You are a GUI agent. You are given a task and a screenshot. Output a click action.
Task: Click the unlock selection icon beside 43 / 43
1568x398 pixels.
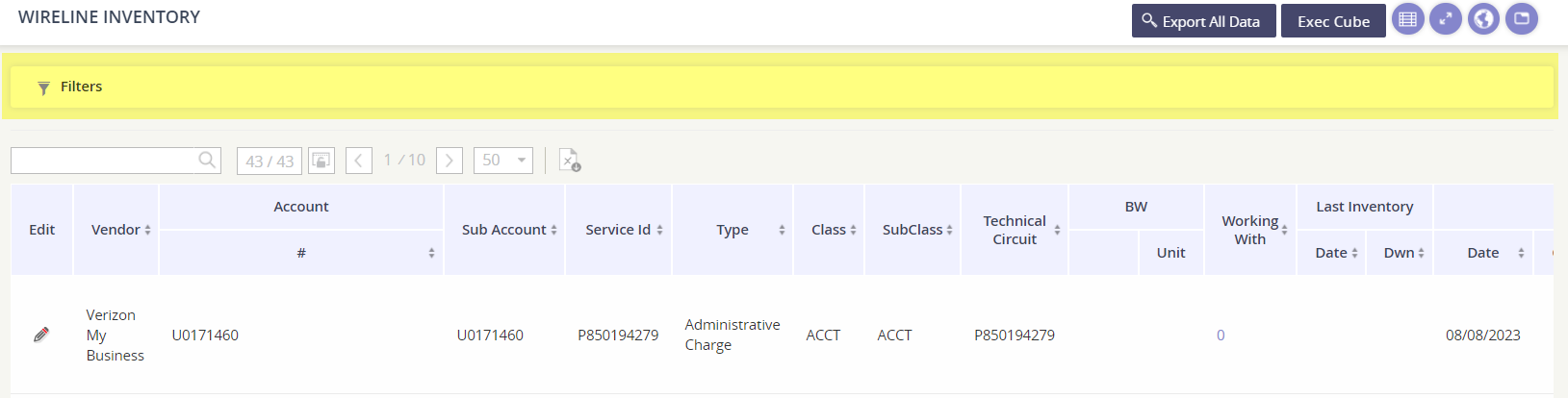pyautogui.click(x=321, y=161)
